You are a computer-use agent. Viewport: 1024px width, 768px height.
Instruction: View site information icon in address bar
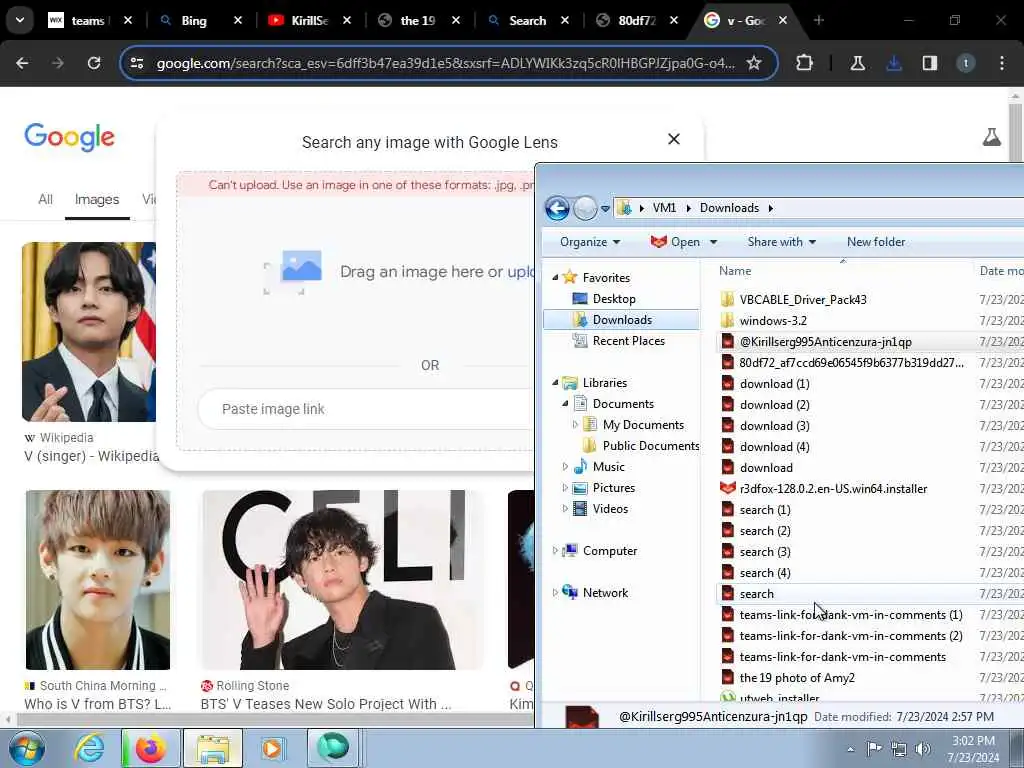pos(137,63)
